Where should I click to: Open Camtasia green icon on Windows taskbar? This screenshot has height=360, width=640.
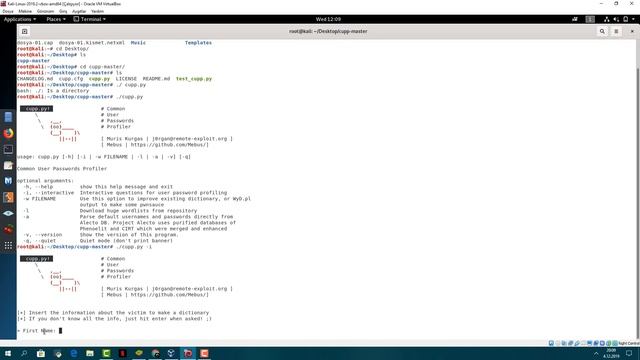point(106,353)
